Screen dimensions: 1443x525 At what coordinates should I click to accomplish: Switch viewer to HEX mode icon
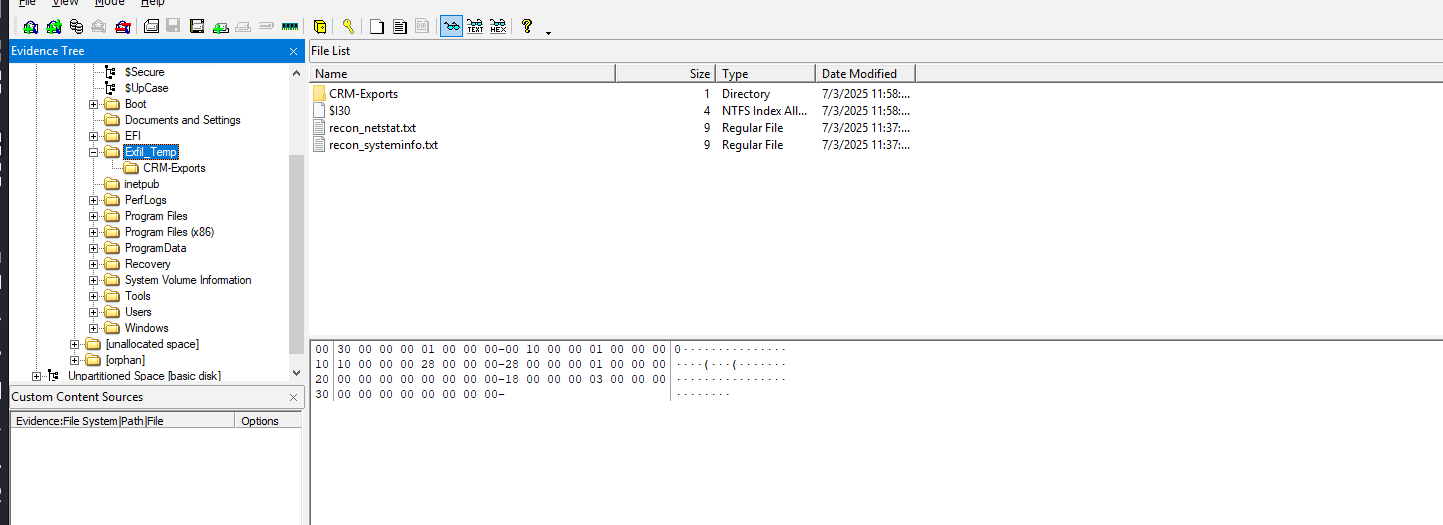[498, 27]
